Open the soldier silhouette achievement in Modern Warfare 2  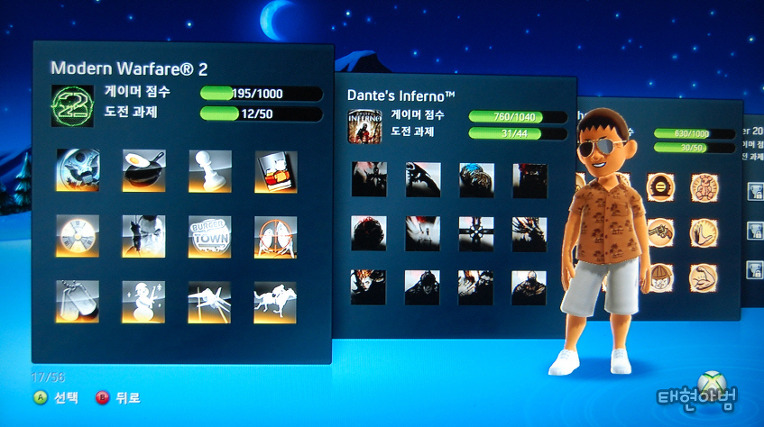pyautogui.click(x=144, y=236)
